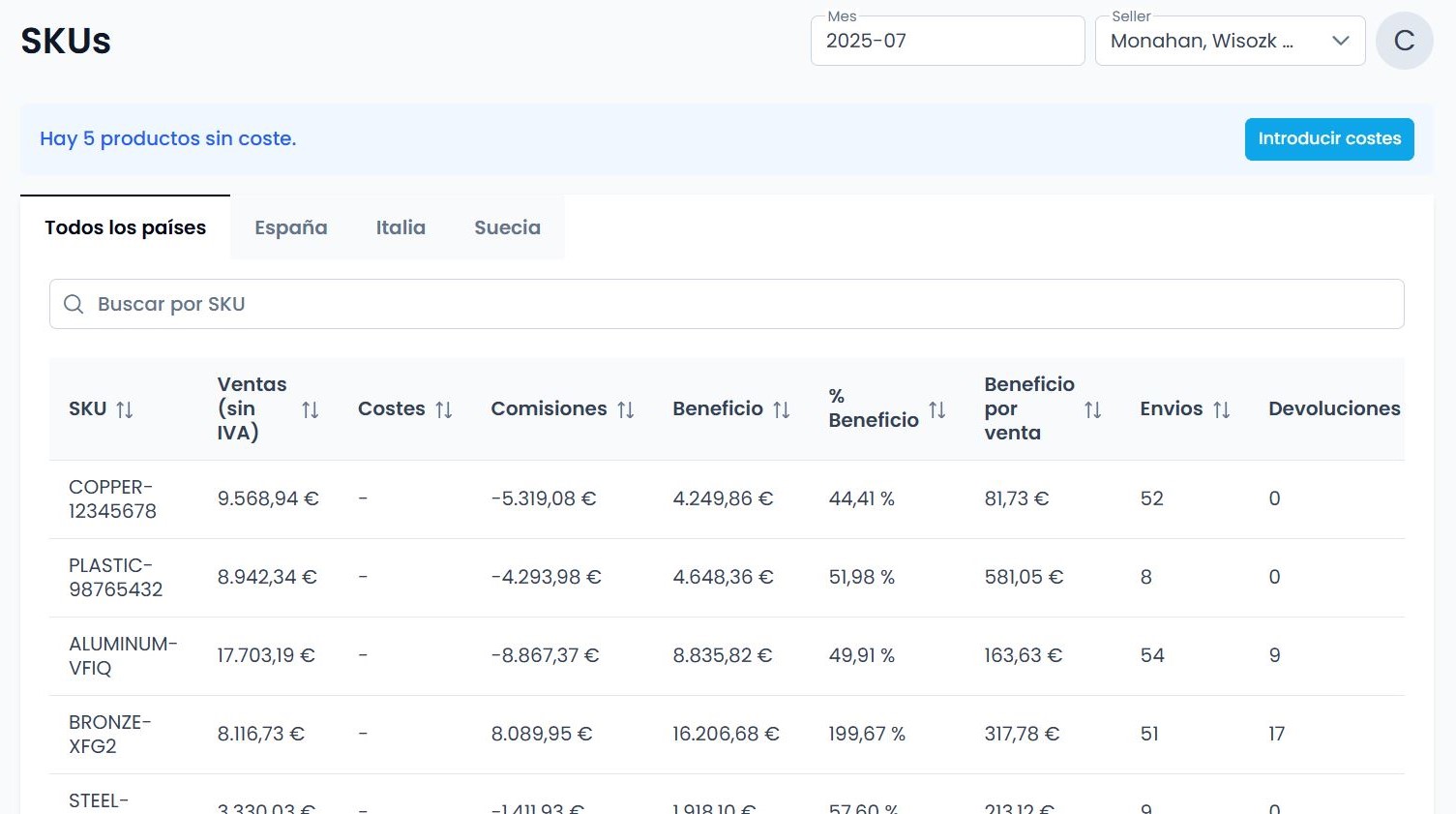The image size is (1456, 814).
Task: Expand the Seller dropdown chevron
Action: 1341,41
